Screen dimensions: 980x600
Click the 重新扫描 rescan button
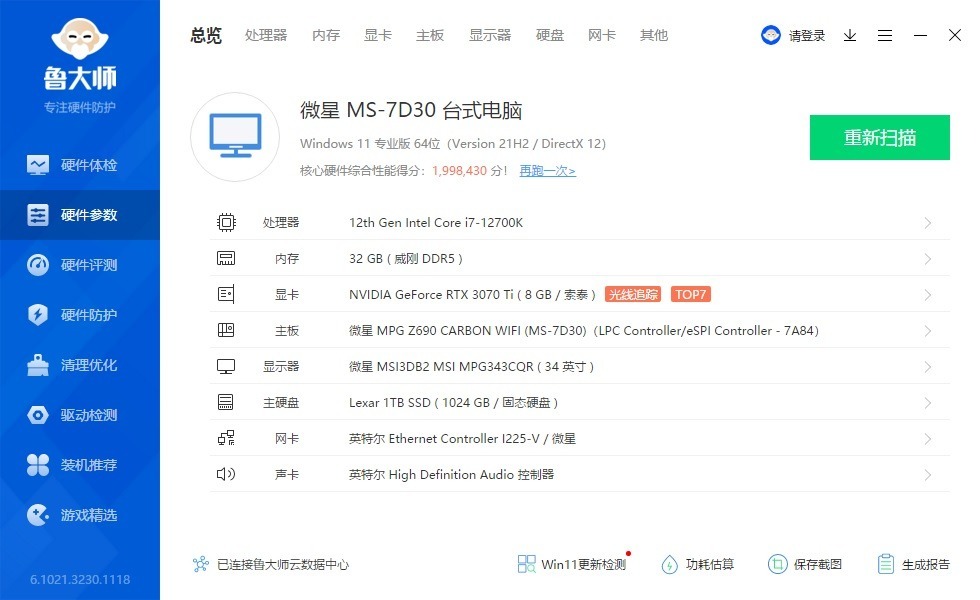[879, 137]
